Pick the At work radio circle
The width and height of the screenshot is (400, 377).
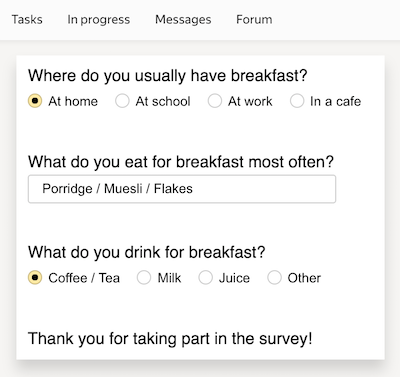215,101
